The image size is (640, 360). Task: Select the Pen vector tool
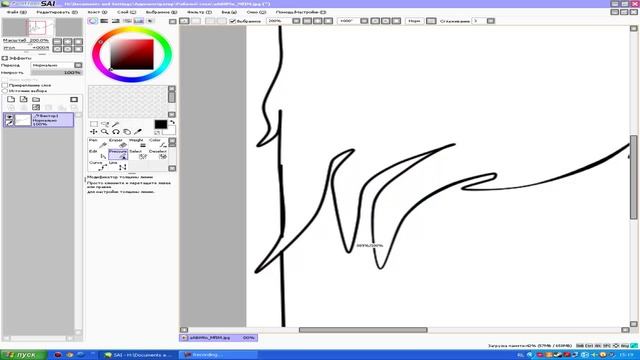pos(98,143)
